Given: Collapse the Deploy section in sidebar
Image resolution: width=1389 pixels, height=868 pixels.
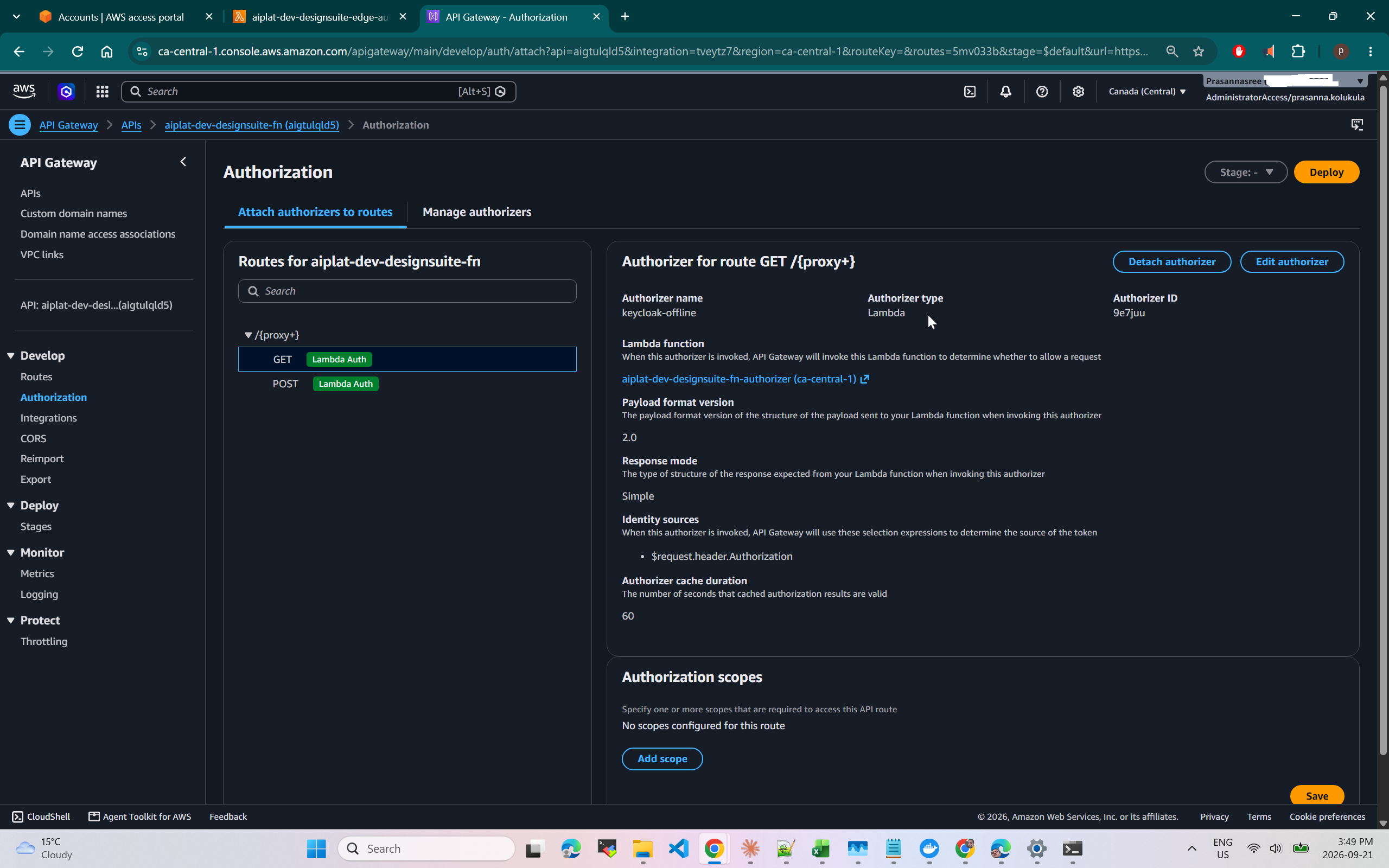Looking at the screenshot, I should (x=11, y=505).
